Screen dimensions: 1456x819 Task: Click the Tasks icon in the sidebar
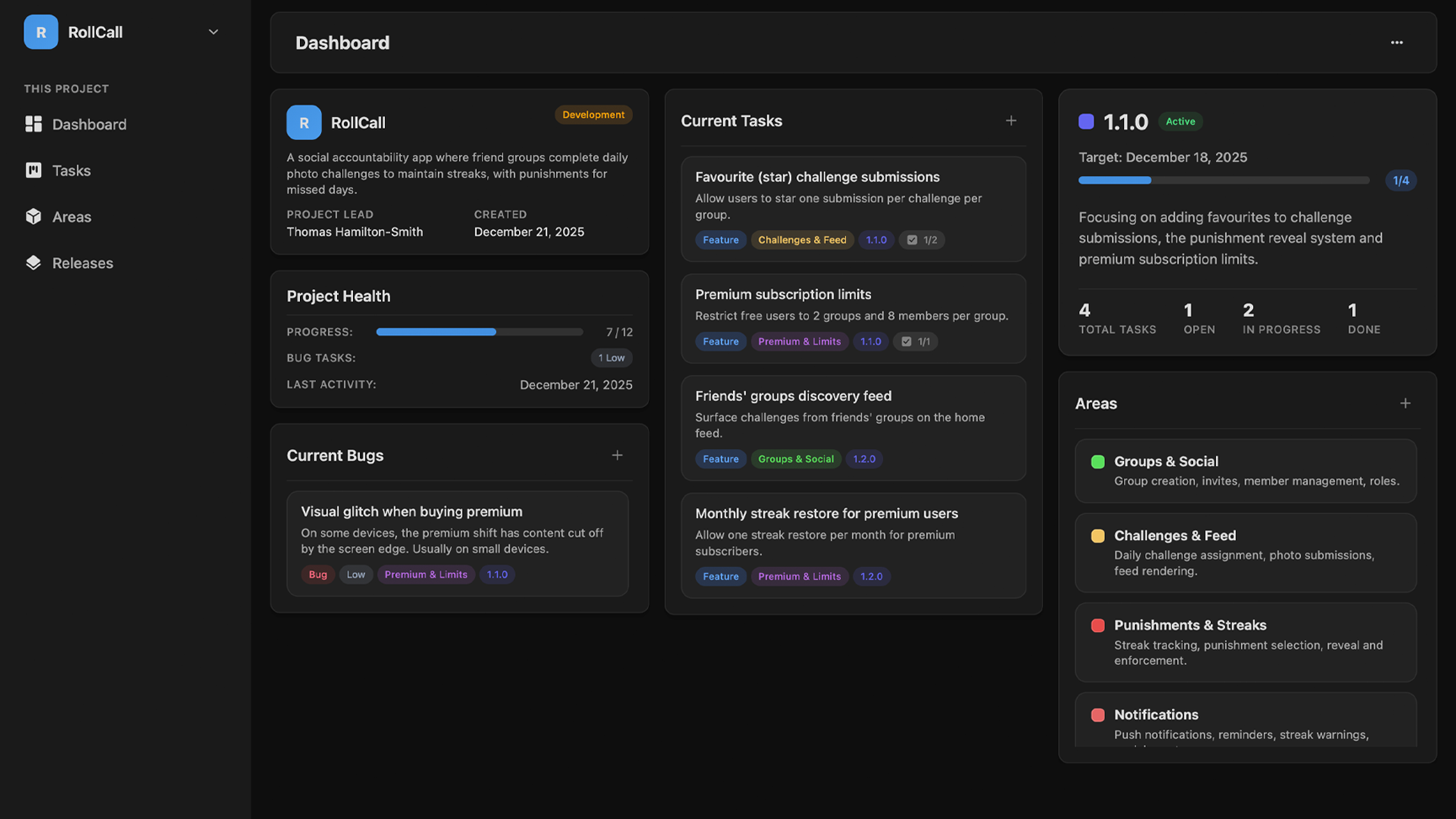(x=34, y=170)
